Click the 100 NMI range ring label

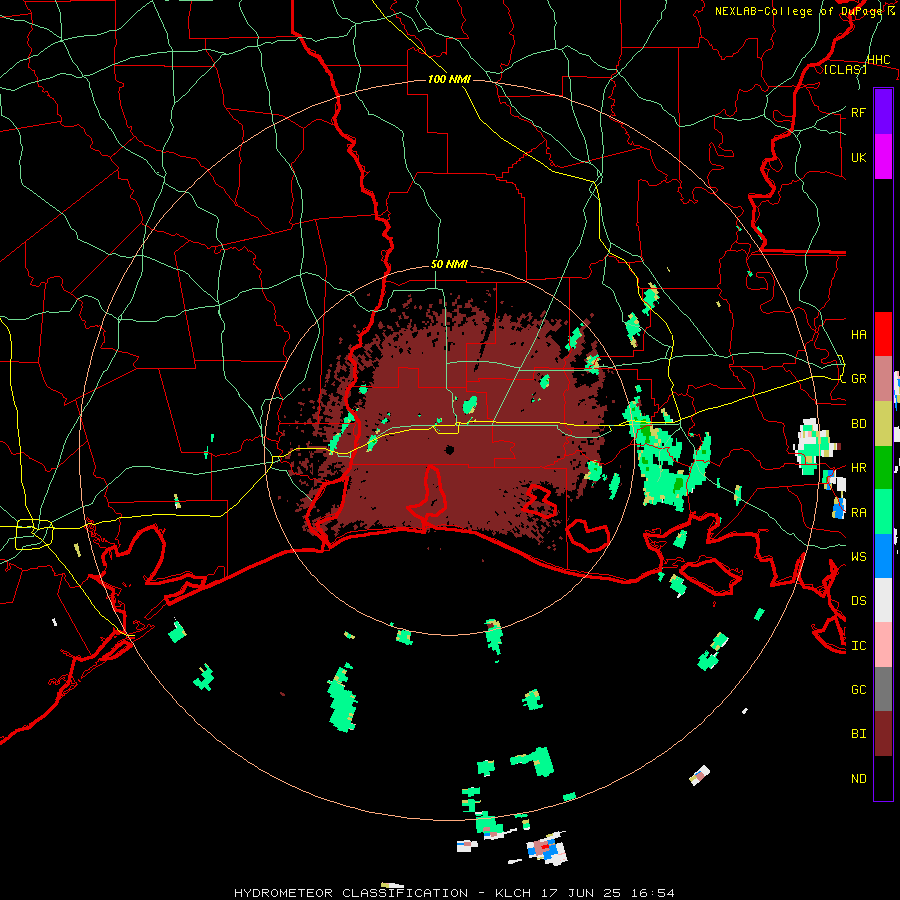click(449, 79)
